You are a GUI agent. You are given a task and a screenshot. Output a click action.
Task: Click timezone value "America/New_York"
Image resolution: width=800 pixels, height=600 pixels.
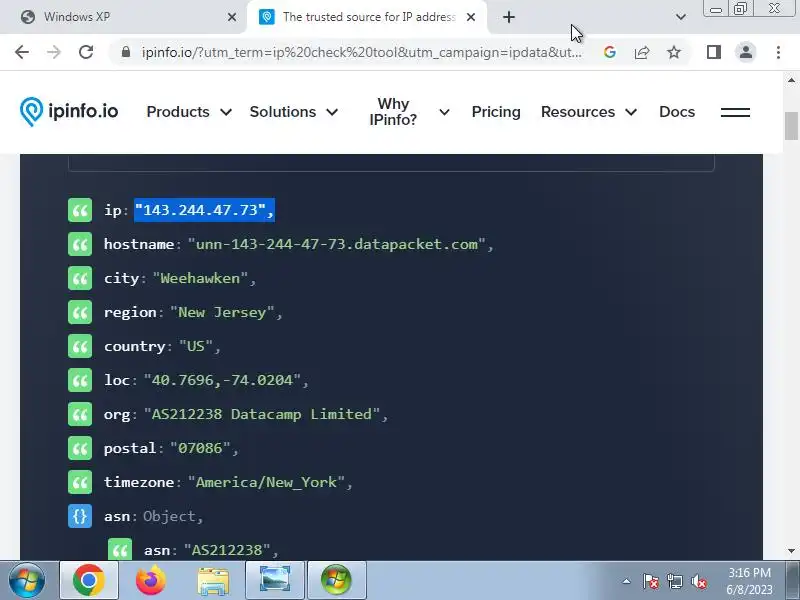click(266, 483)
